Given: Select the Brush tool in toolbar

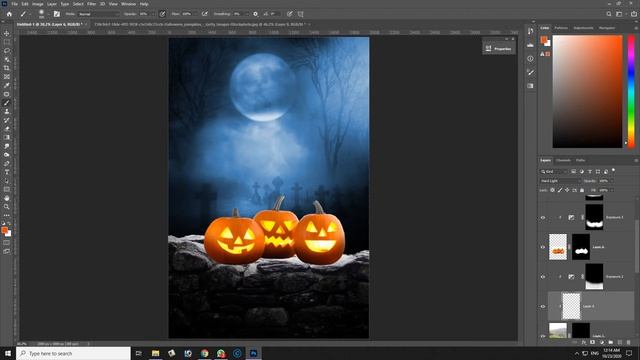Looking at the screenshot, I should tap(7, 103).
